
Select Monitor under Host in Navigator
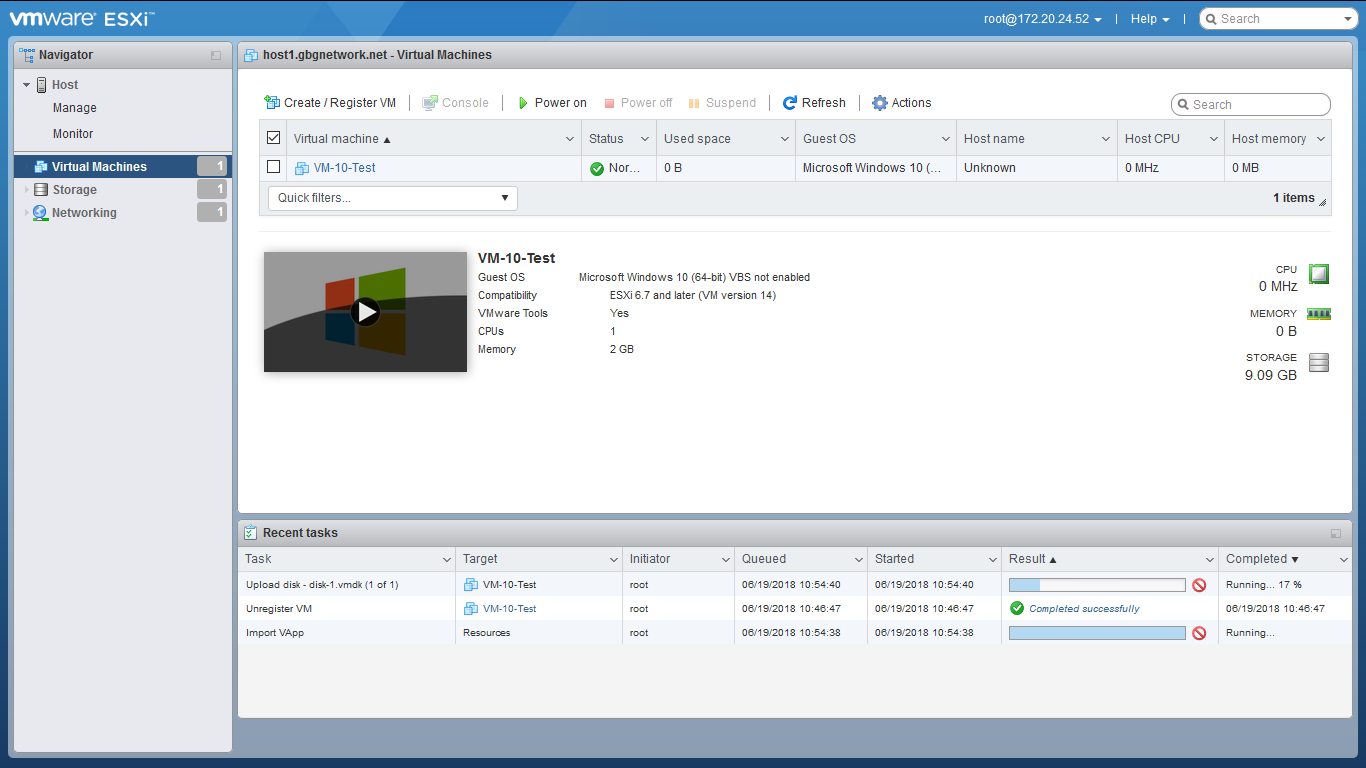[73, 134]
